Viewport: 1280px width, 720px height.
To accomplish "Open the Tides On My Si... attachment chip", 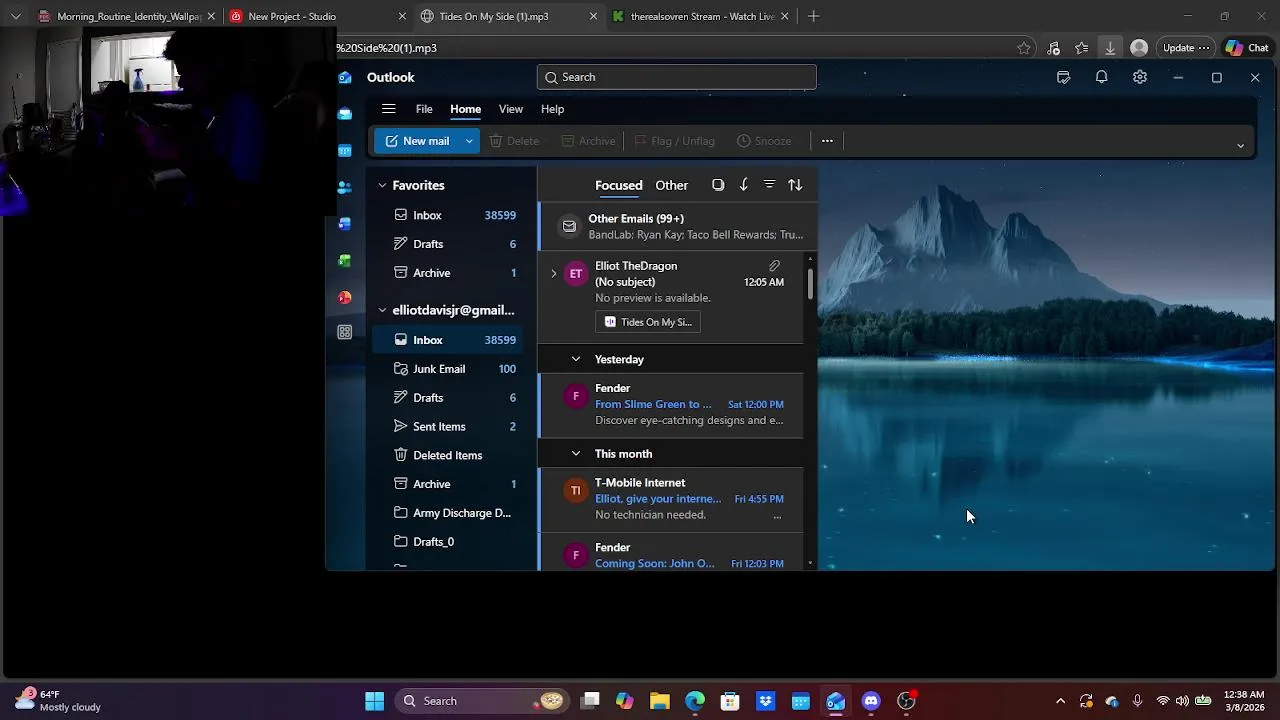I will point(648,322).
